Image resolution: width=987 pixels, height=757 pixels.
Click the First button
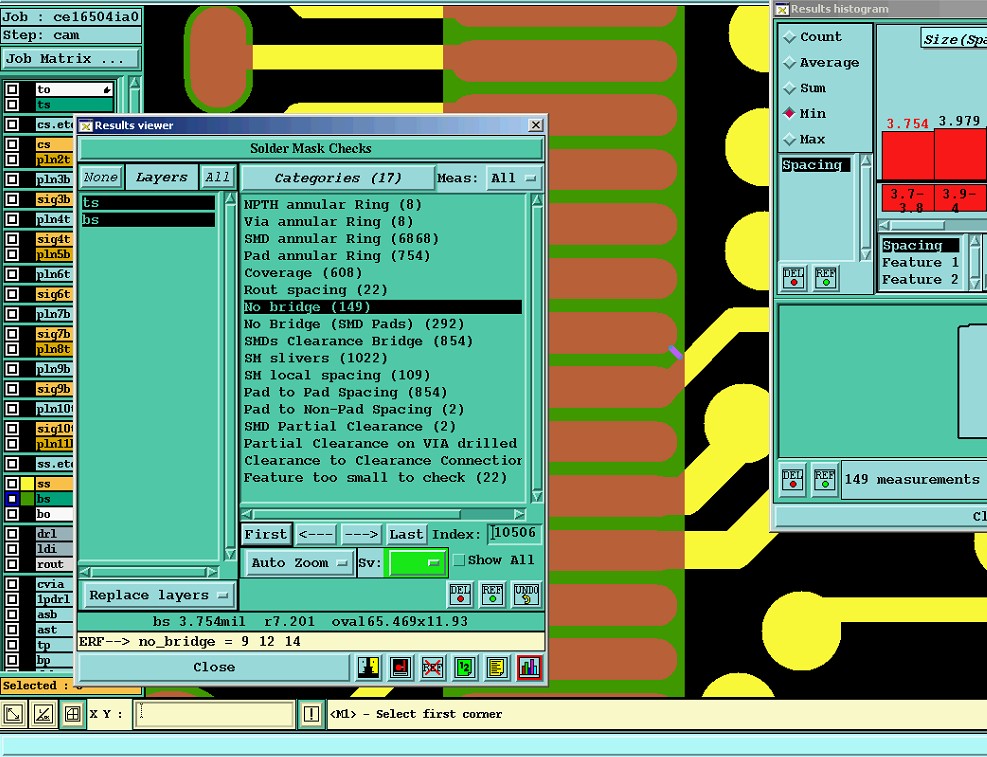point(266,534)
